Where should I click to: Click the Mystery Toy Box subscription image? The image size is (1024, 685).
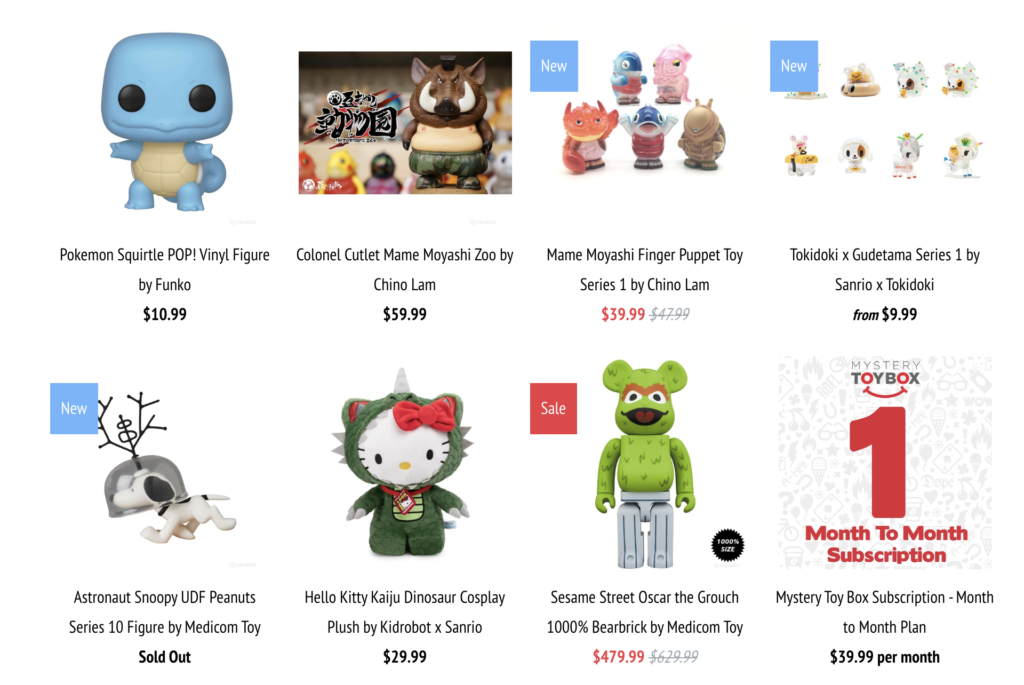[885, 462]
